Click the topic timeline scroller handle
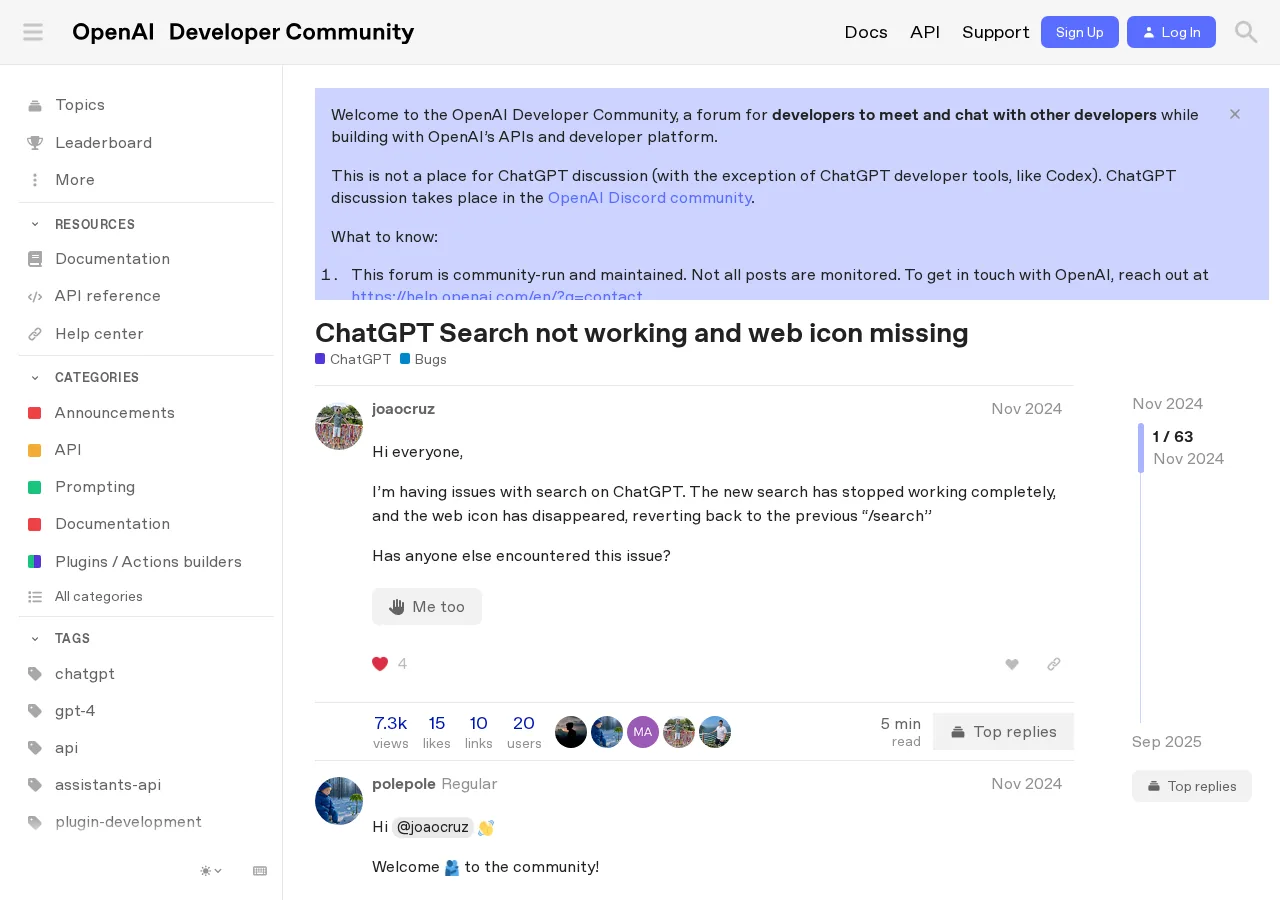The image size is (1280, 900). pyautogui.click(x=1141, y=448)
